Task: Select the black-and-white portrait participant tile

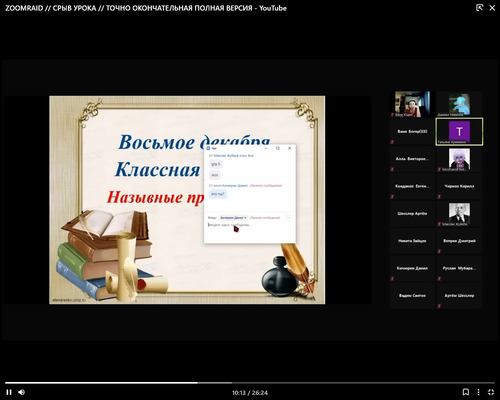Action: click(459, 214)
